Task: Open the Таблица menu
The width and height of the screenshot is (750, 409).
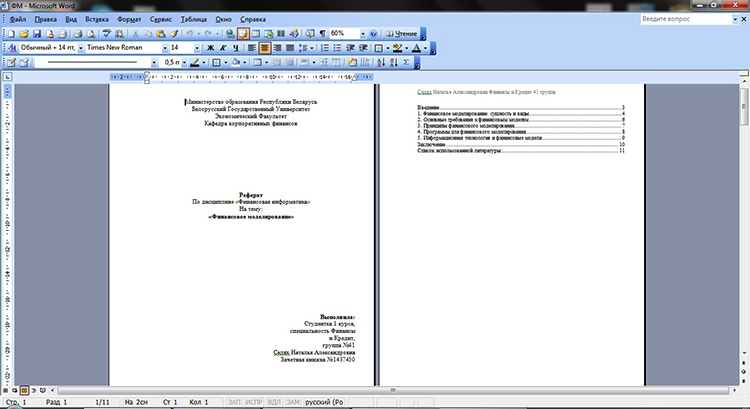Action: (x=194, y=19)
